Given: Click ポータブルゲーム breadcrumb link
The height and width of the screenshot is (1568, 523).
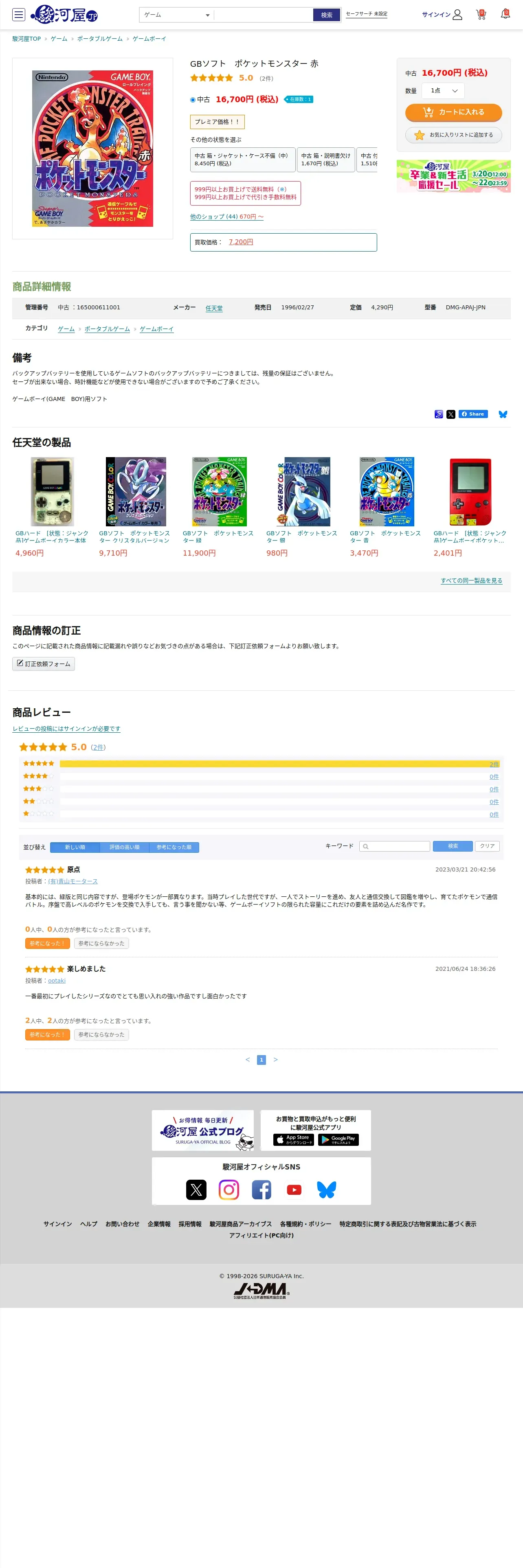Looking at the screenshot, I should [x=100, y=39].
